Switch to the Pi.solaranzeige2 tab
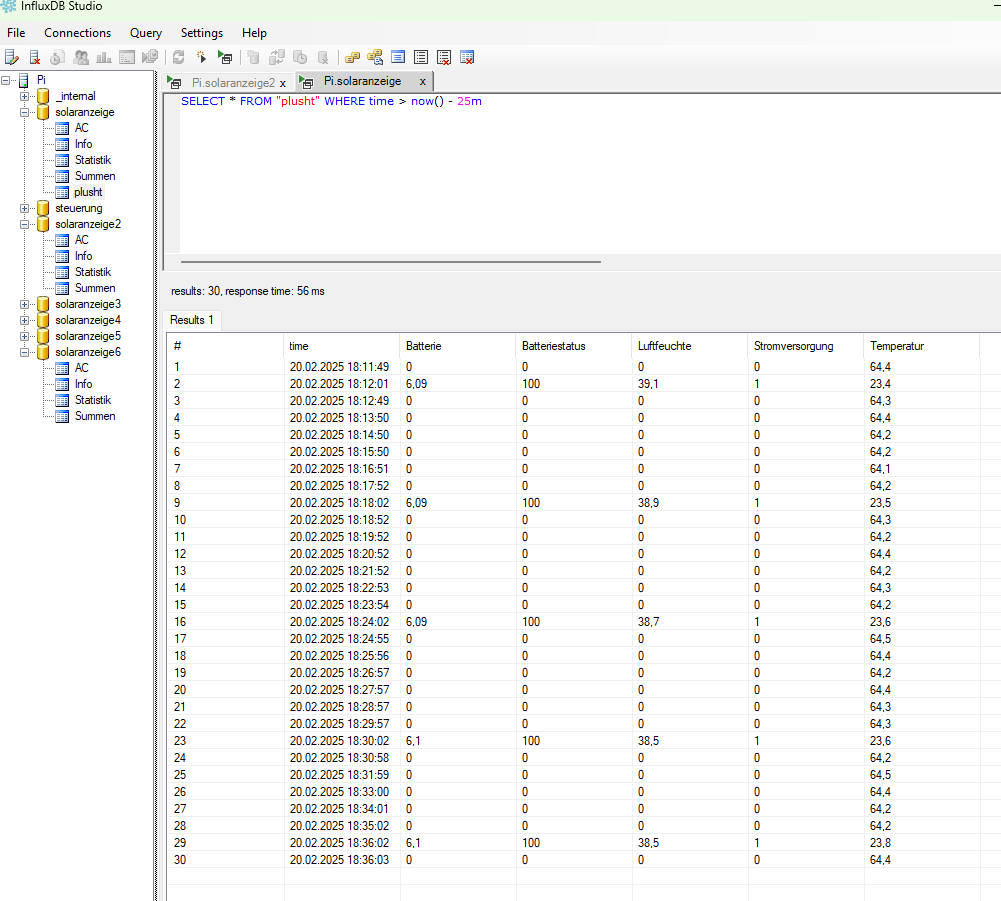The width and height of the screenshot is (1001, 901). [232, 83]
